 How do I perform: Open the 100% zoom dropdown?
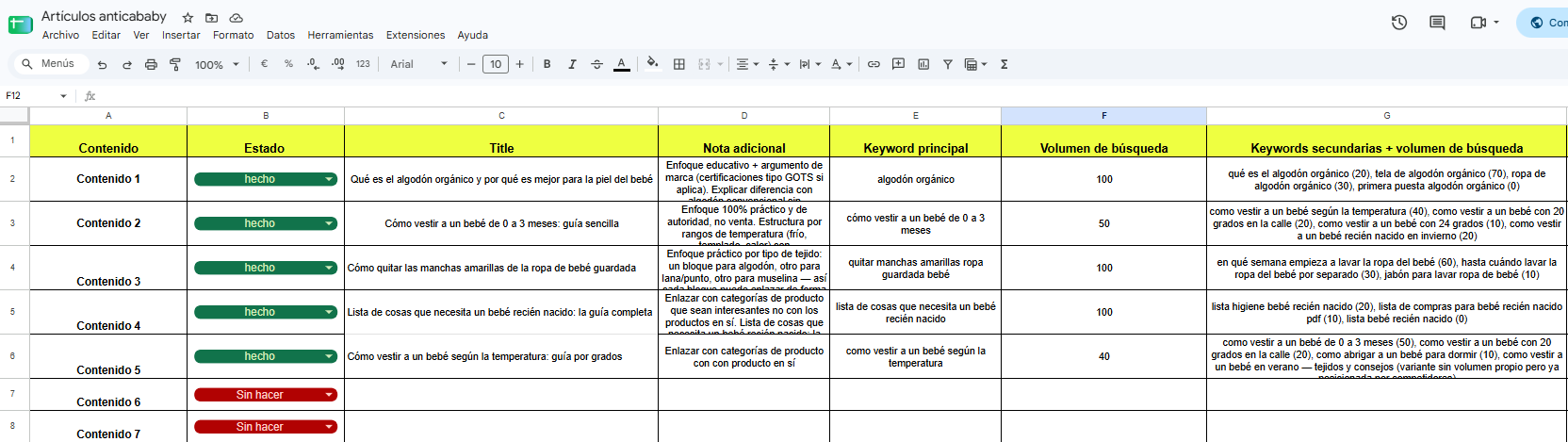[217, 64]
